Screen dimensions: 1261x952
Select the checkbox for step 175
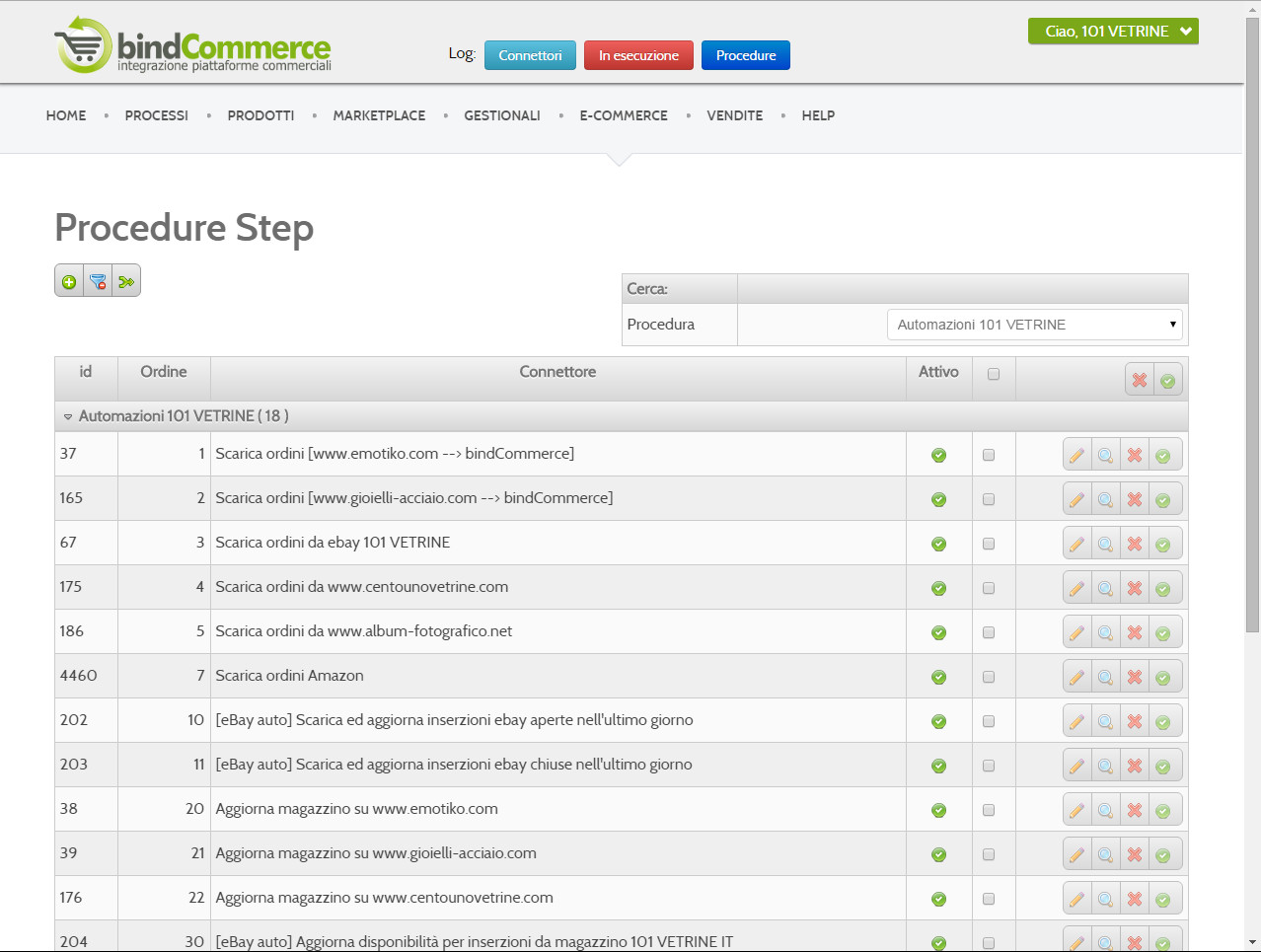point(989,588)
